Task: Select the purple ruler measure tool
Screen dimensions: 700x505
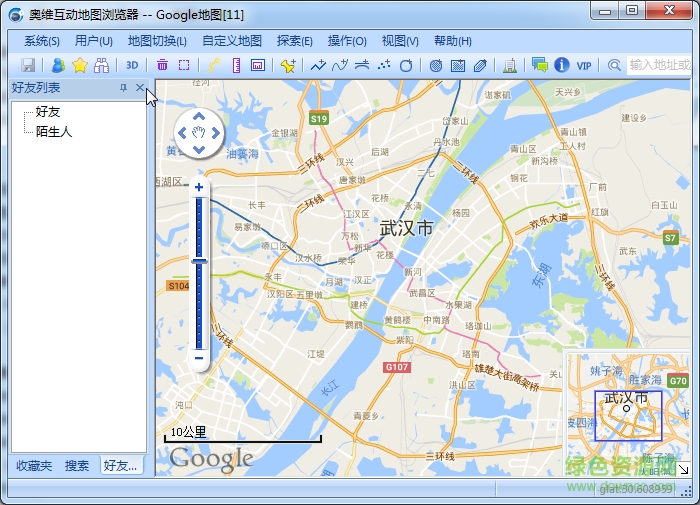Action: coord(236,65)
